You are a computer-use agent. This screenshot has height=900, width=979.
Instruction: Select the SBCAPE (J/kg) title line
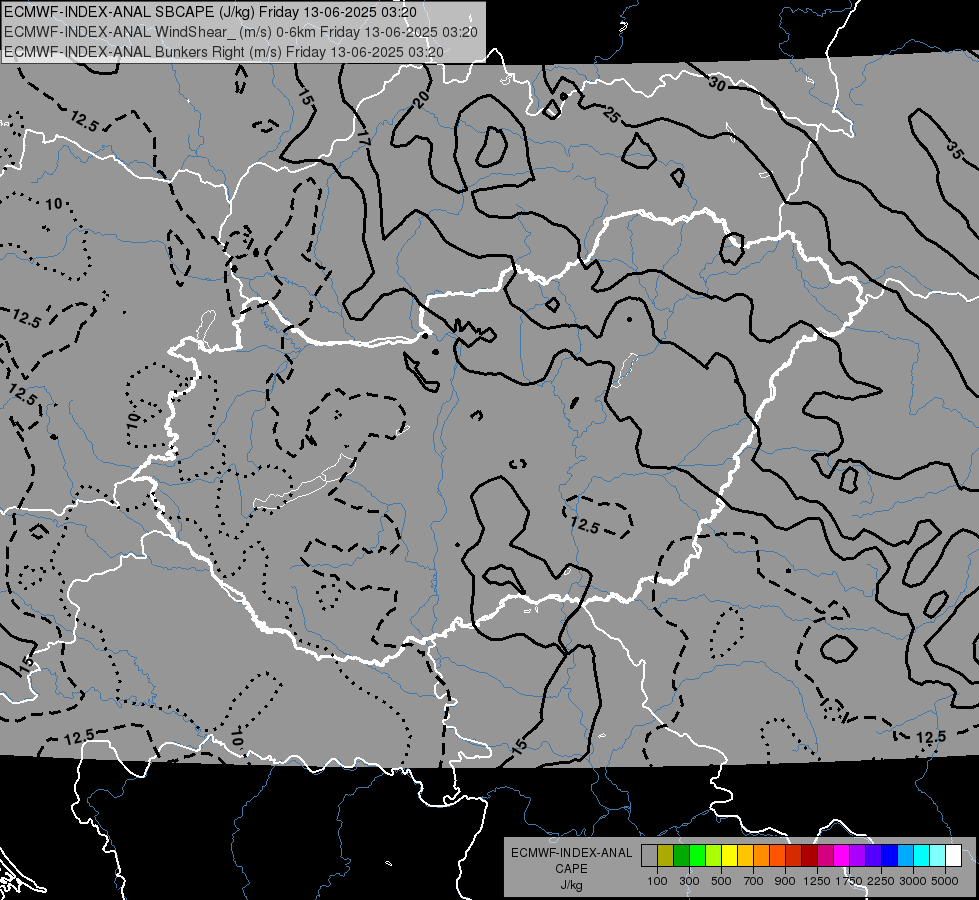[x=210, y=12]
